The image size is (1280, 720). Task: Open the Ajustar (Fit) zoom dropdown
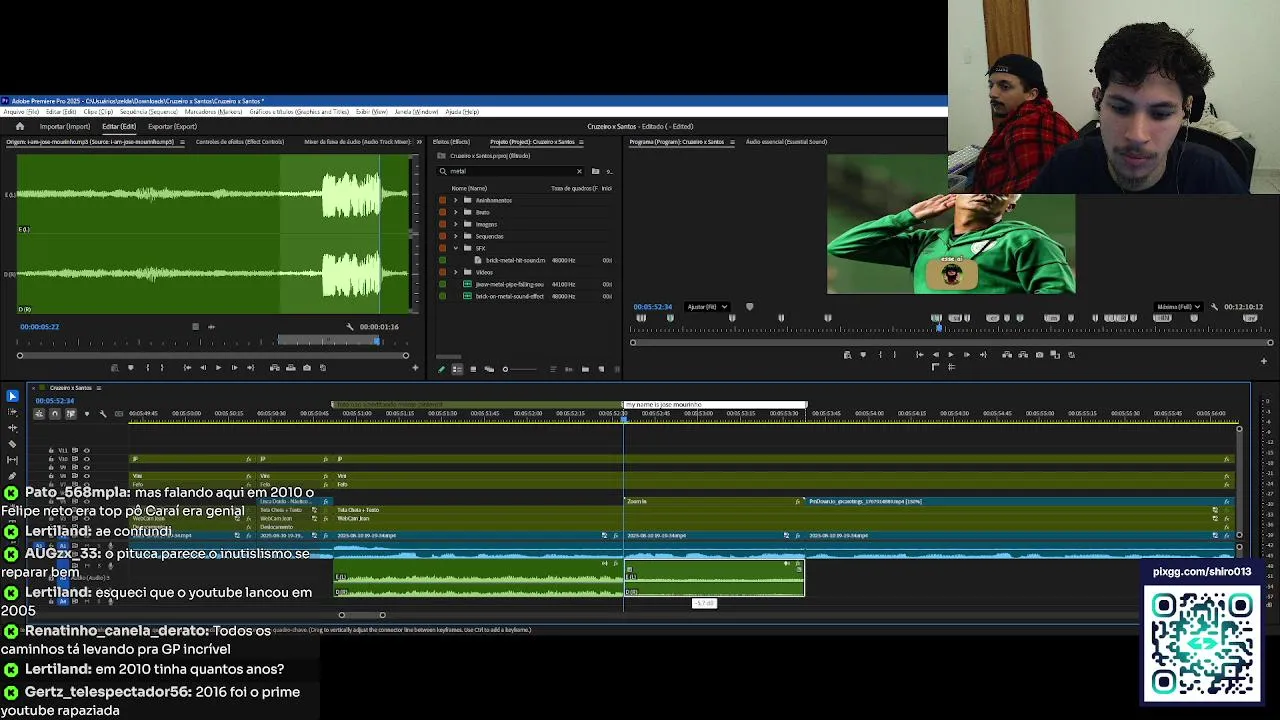[x=708, y=307]
